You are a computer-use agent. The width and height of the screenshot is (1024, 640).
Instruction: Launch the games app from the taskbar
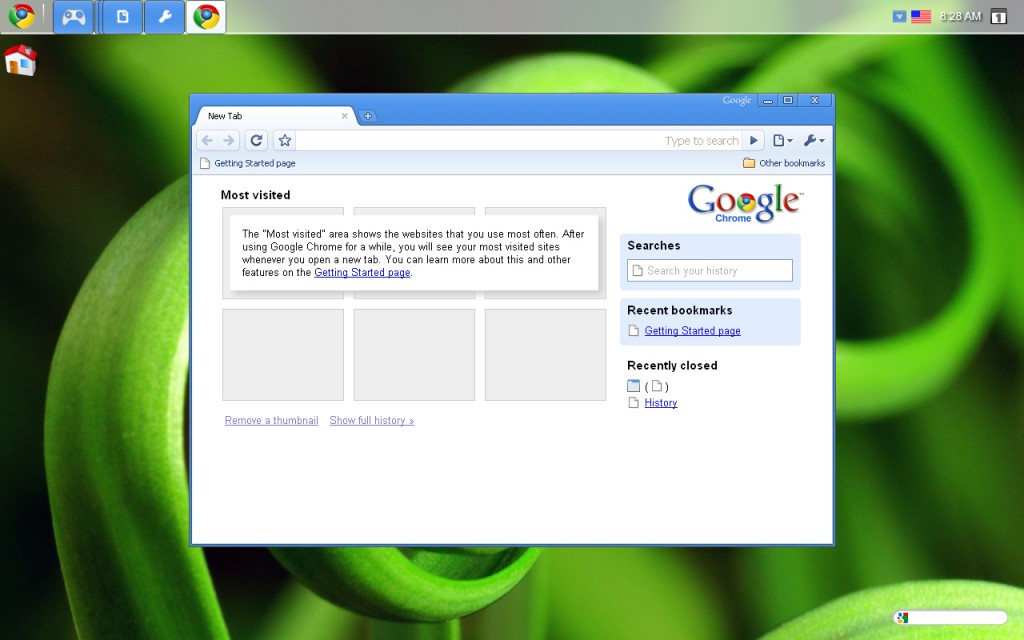(72, 16)
